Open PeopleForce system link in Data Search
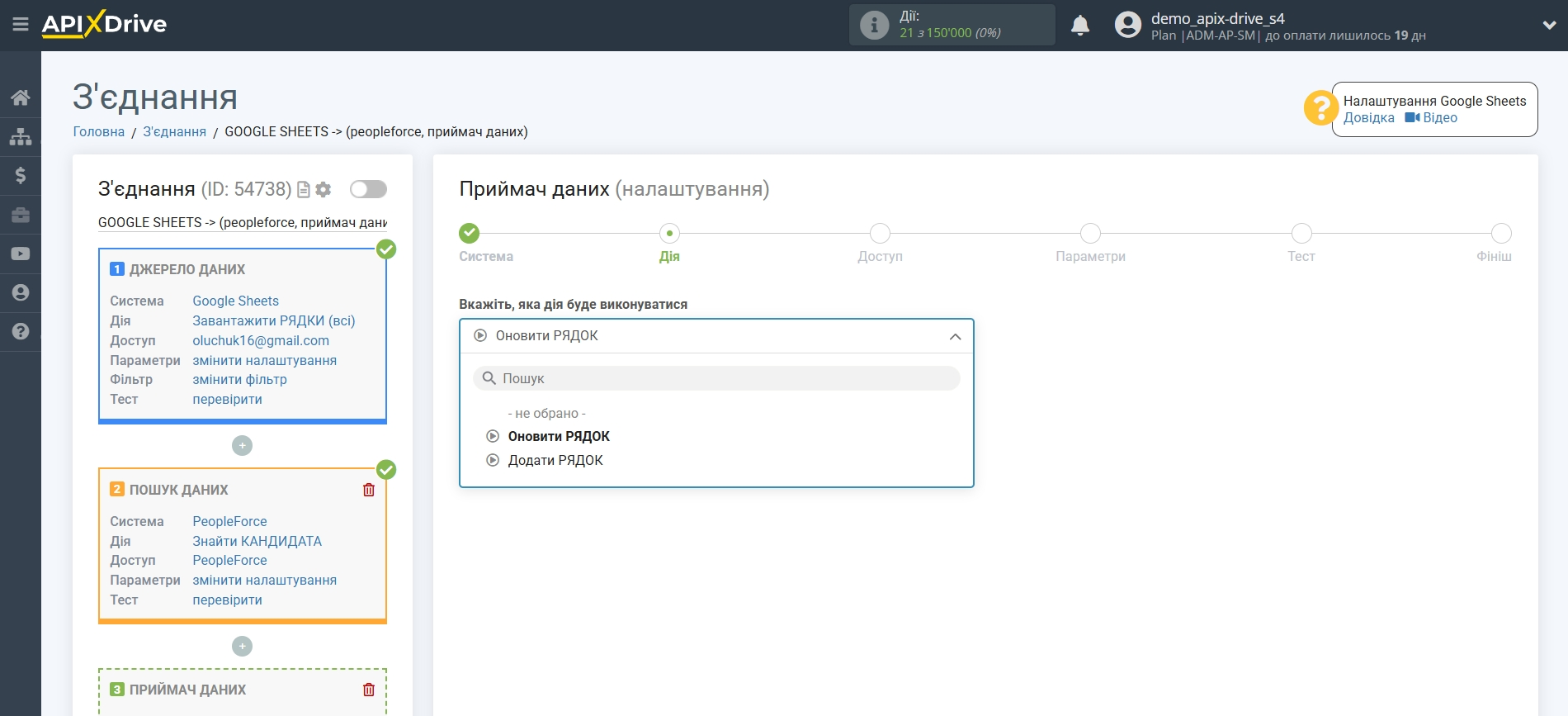The height and width of the screenshot is (716, 1568). [230, 521]
